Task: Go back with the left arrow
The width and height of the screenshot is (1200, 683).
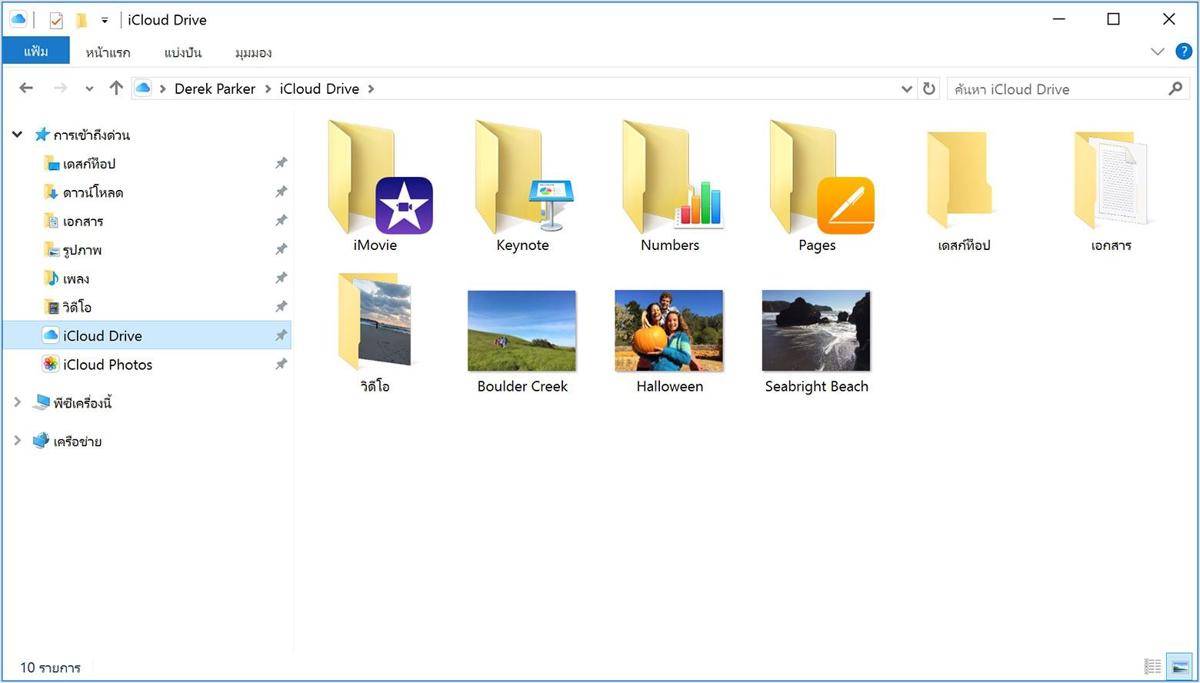Action: pyautogui.click(x=26, y=88)
